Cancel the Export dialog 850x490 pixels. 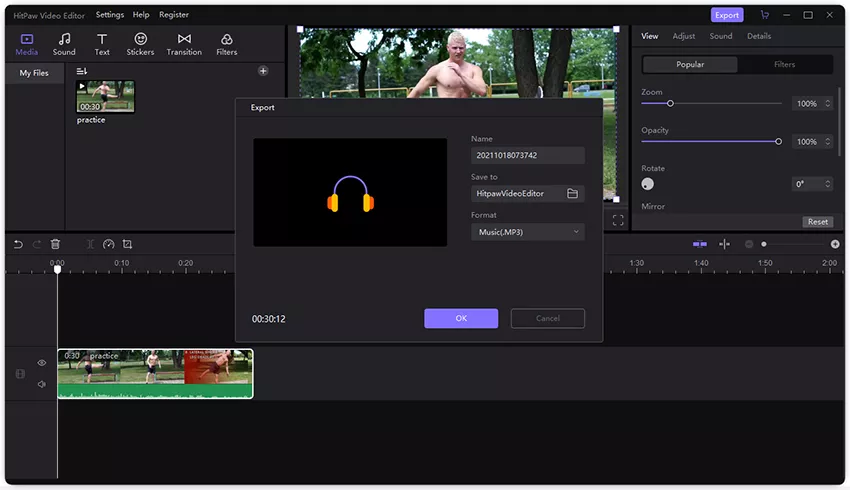click(x=548, y=318)
